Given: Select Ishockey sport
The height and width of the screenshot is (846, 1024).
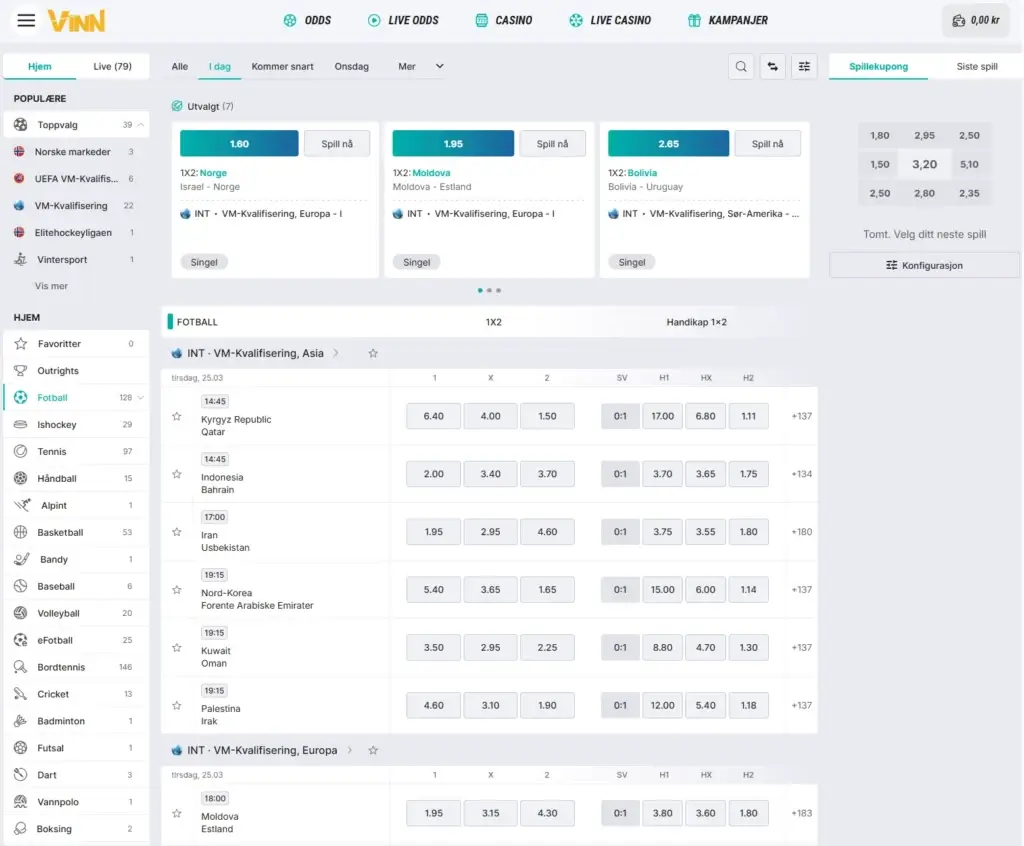Looking at the screenshot, I should coord(76,425).
